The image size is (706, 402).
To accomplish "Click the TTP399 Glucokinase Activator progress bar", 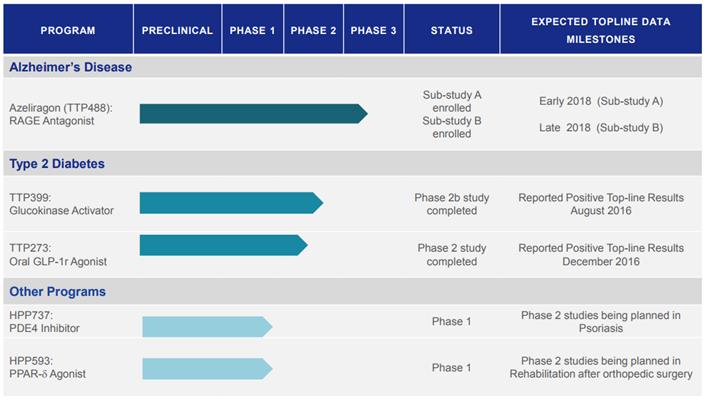I will 230,203.
